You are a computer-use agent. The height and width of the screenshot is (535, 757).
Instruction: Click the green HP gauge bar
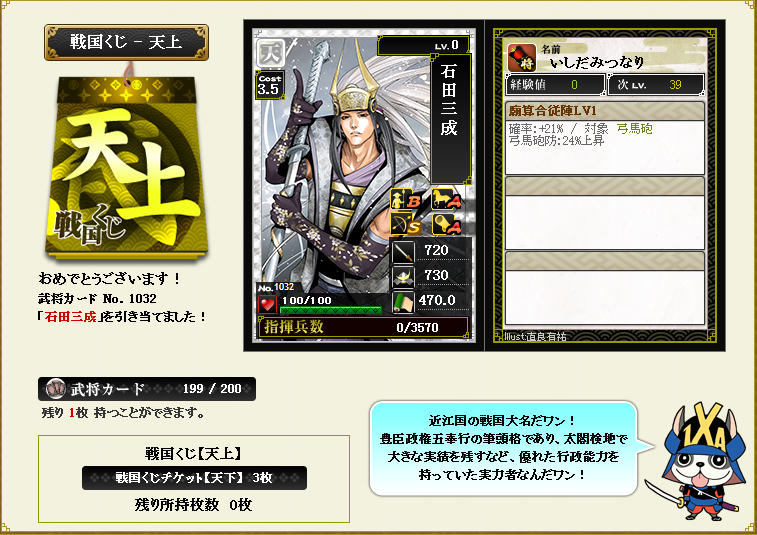[331, 310]
